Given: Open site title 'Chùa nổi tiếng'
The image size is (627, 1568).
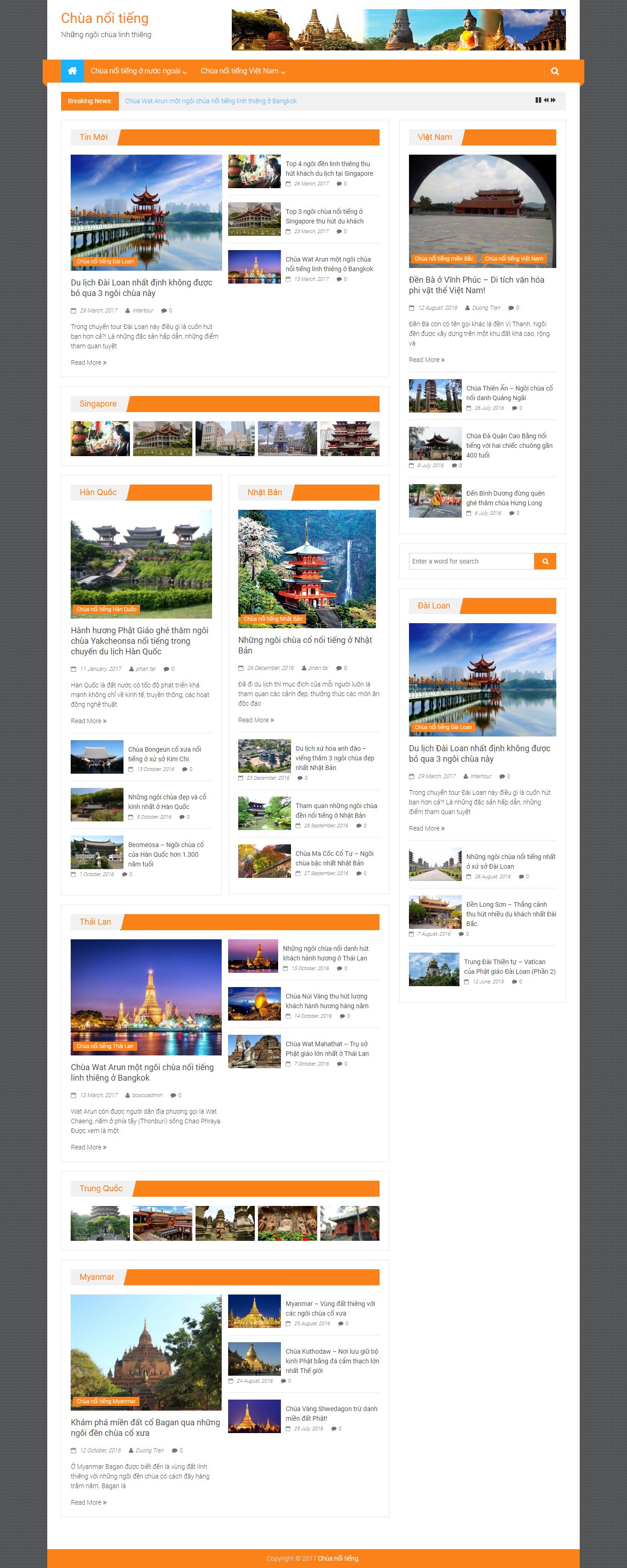Looking at the screenshot, I should click(x=105, y=18).
